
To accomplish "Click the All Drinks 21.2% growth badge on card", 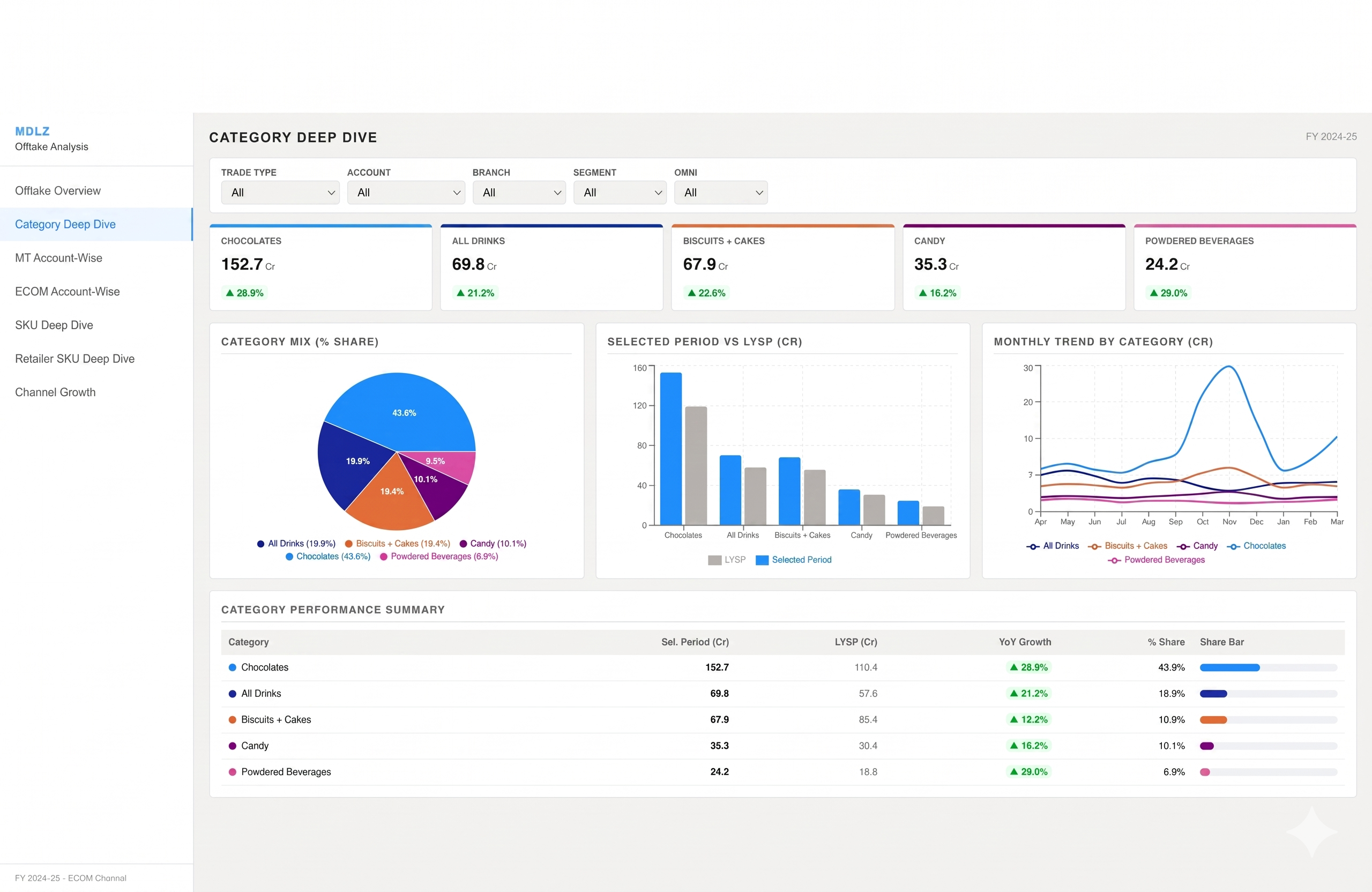I will (x=475, y=293).
